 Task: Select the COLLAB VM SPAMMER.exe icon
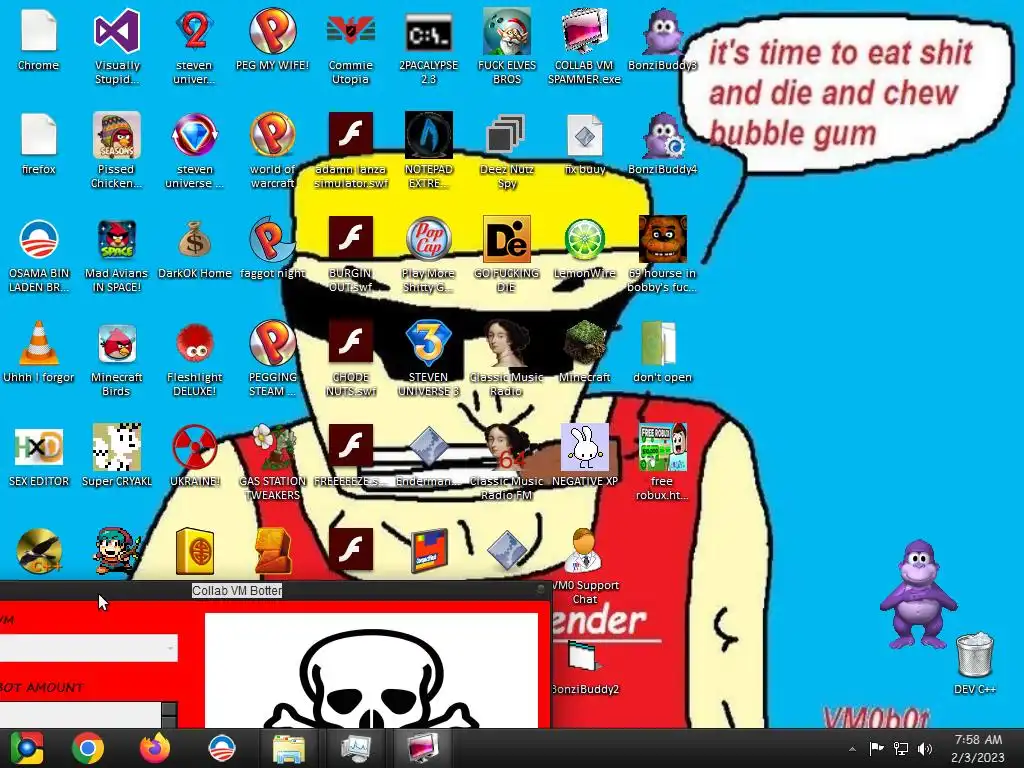point(584,47)
